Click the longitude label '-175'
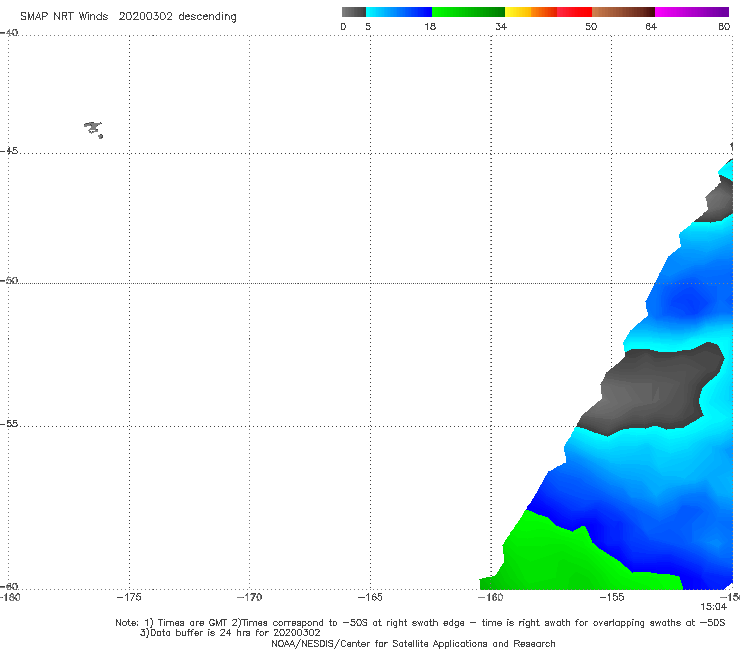Screen dimensions: 740x650 tap(129, 597)
